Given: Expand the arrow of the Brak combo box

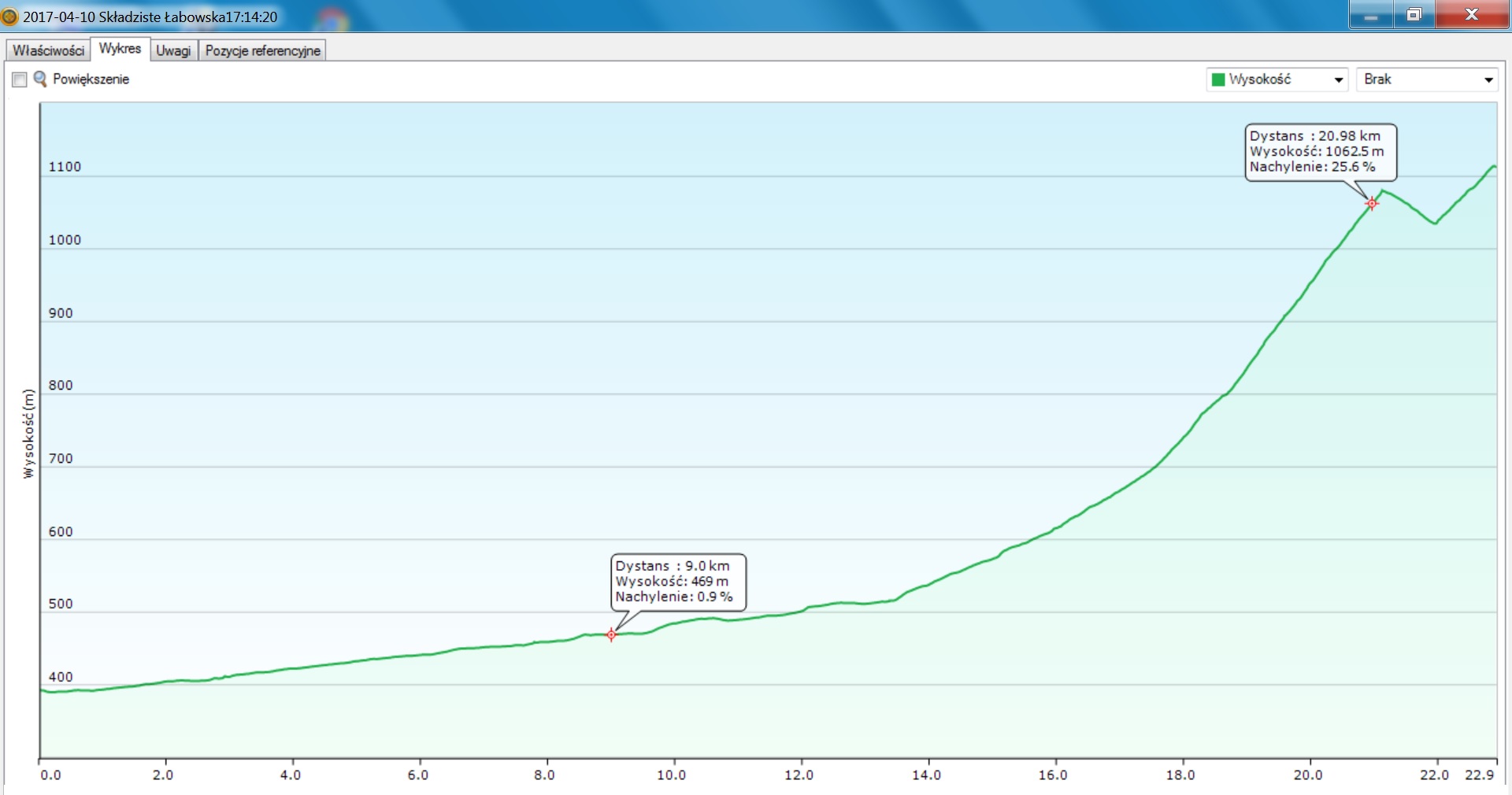Looking at the screenshot, I should coord(1488,79).
